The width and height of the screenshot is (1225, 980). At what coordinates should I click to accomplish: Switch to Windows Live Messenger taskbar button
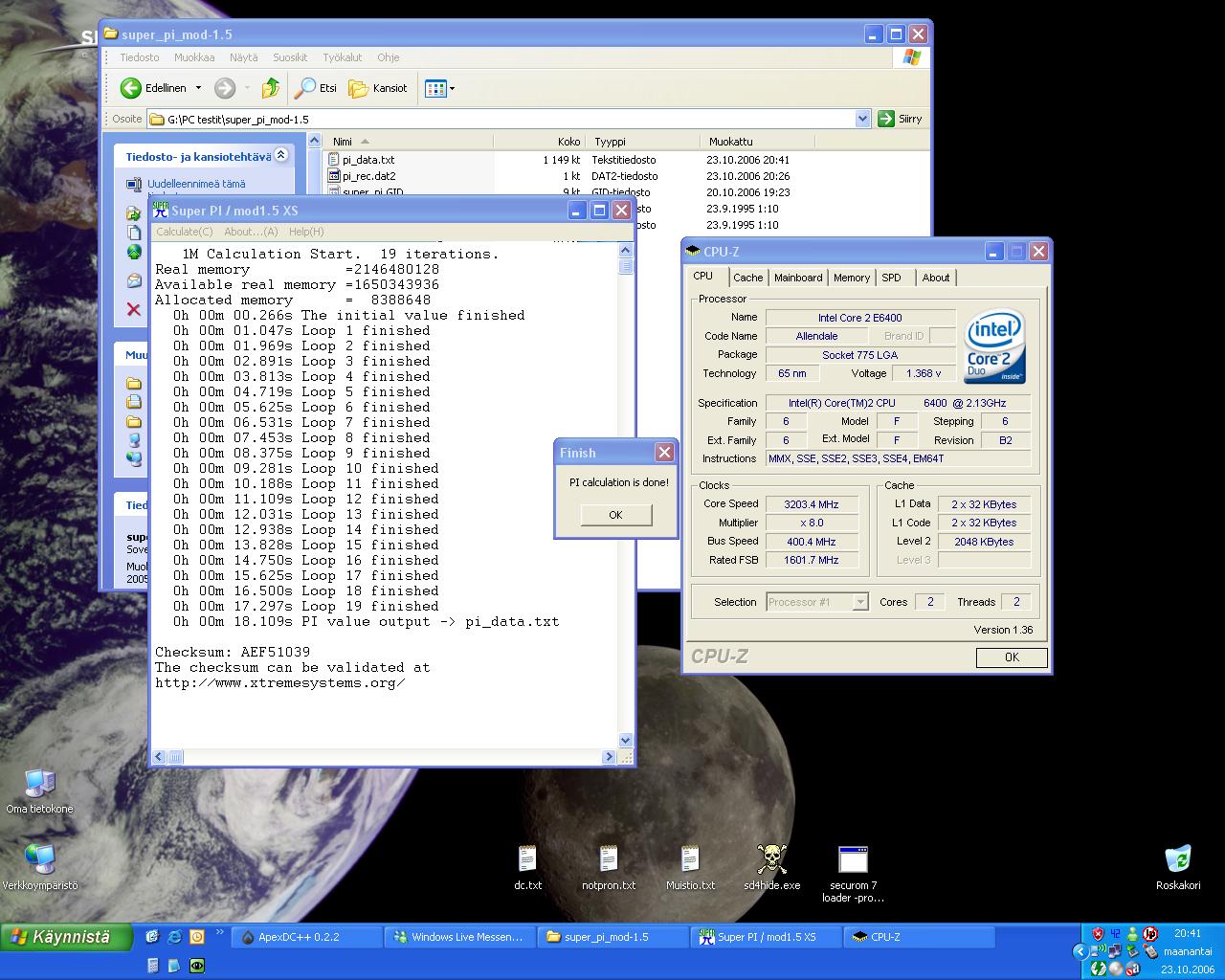click(459, 937)
